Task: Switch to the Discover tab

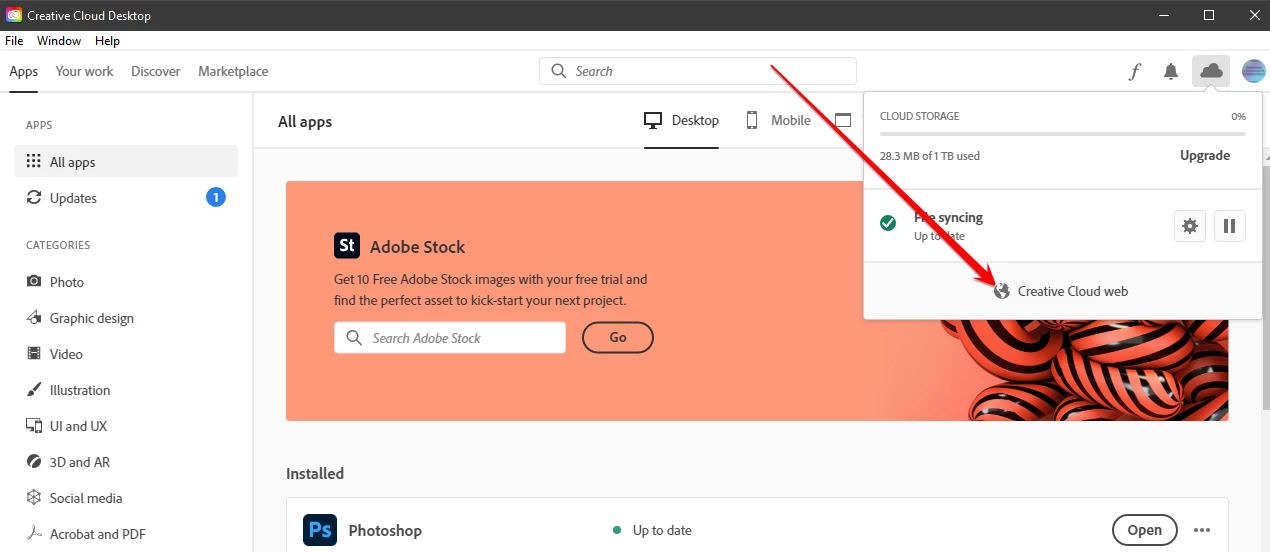Action: (x=156, y=71)
